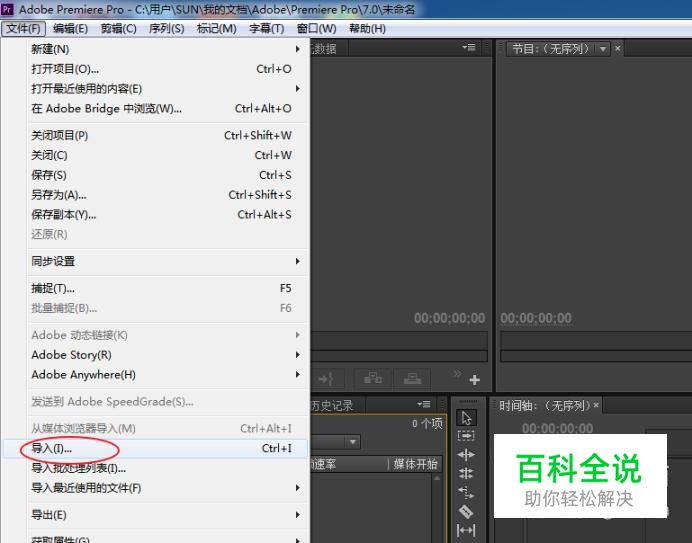692x543 pixels.
Task: Choose 关闭项目(P) menu entry
Action: pos(166,136)
